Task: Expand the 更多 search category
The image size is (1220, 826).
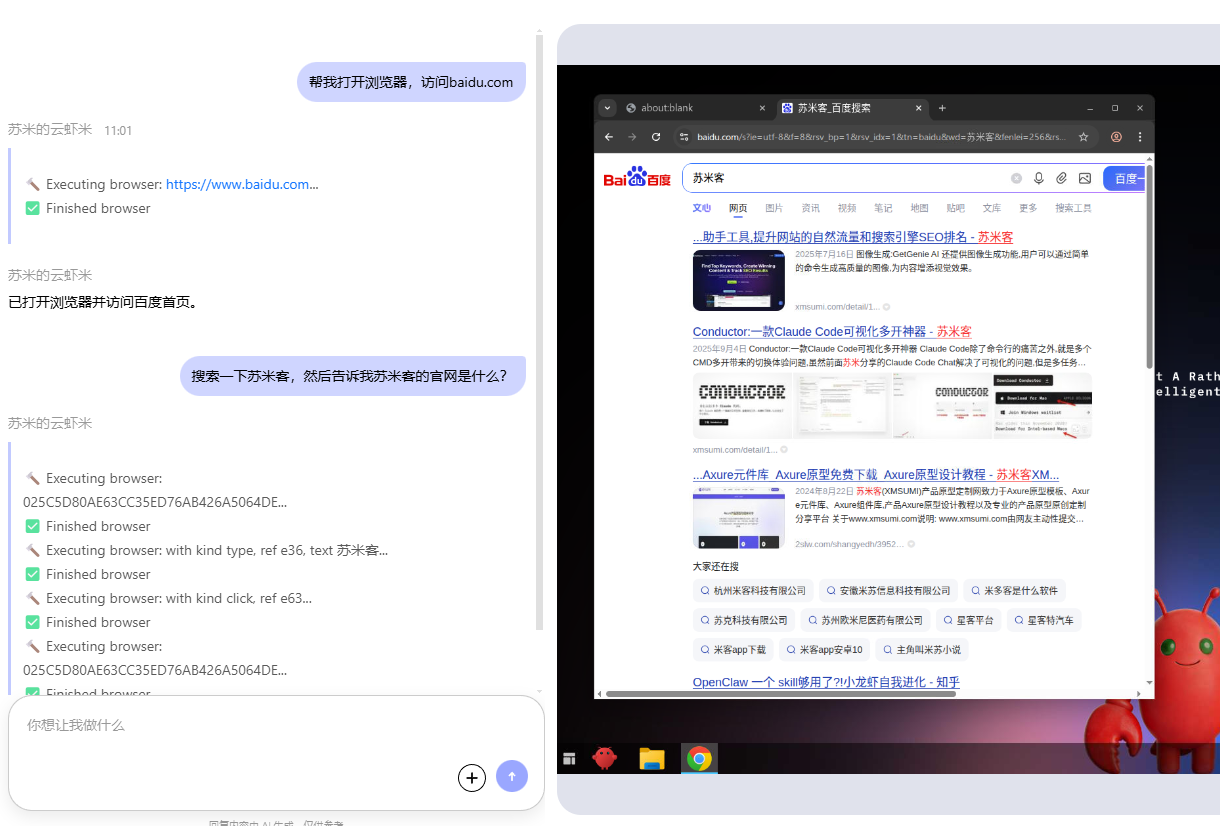Action: click(x=1028, y=208)
